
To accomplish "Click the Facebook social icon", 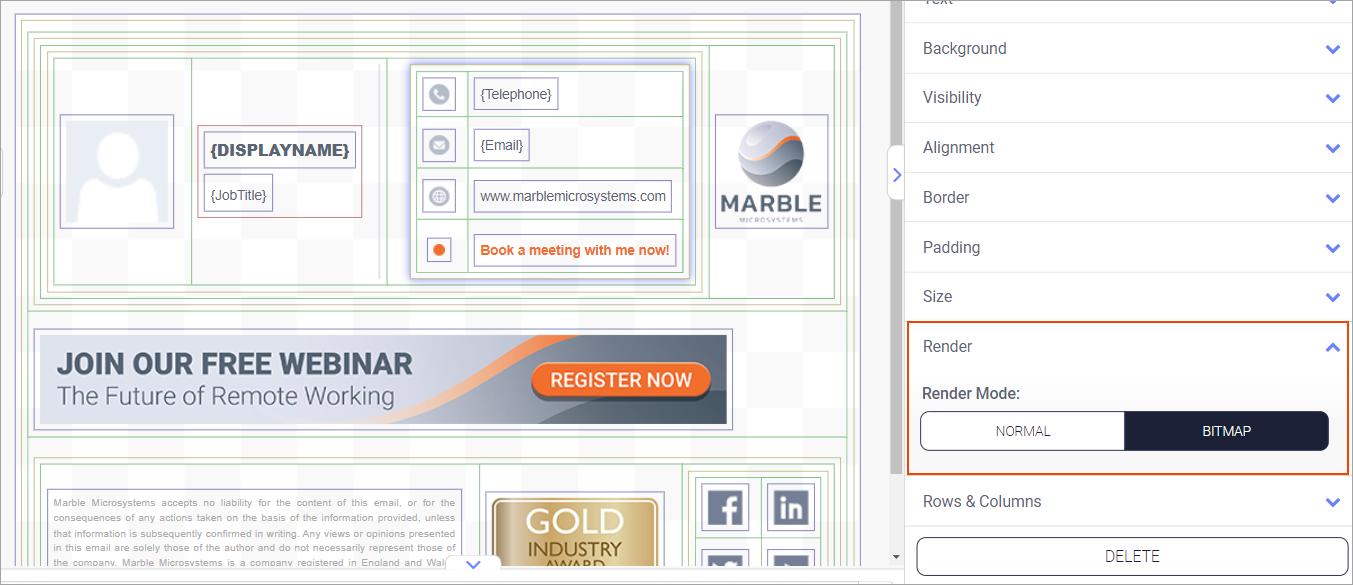I will pyautogui.click(x=725, y=508).
